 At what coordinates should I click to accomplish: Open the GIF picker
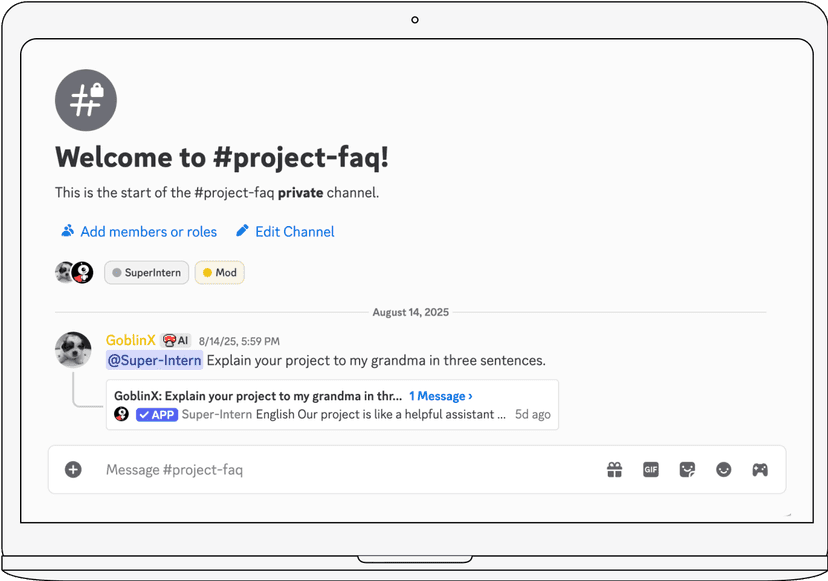[x=651, y=470]
